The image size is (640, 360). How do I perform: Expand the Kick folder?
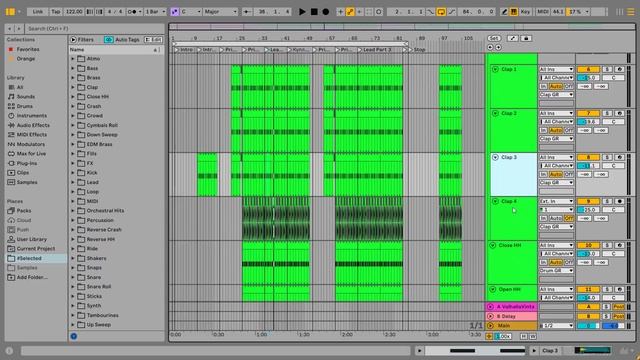click(x=73, y=173)
